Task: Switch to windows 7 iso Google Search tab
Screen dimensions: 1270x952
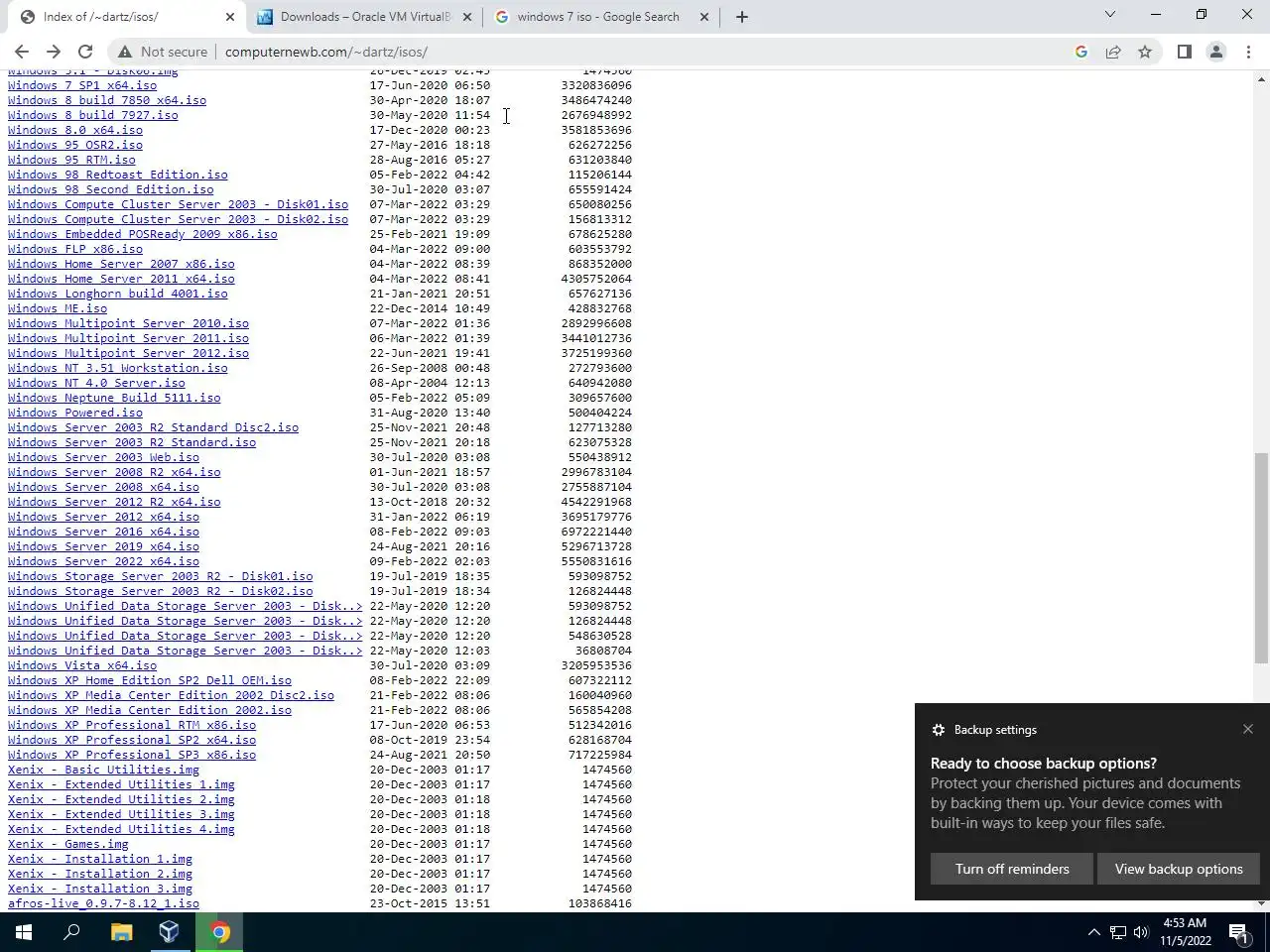Action: pyautogui.click(x=598, y=17)
